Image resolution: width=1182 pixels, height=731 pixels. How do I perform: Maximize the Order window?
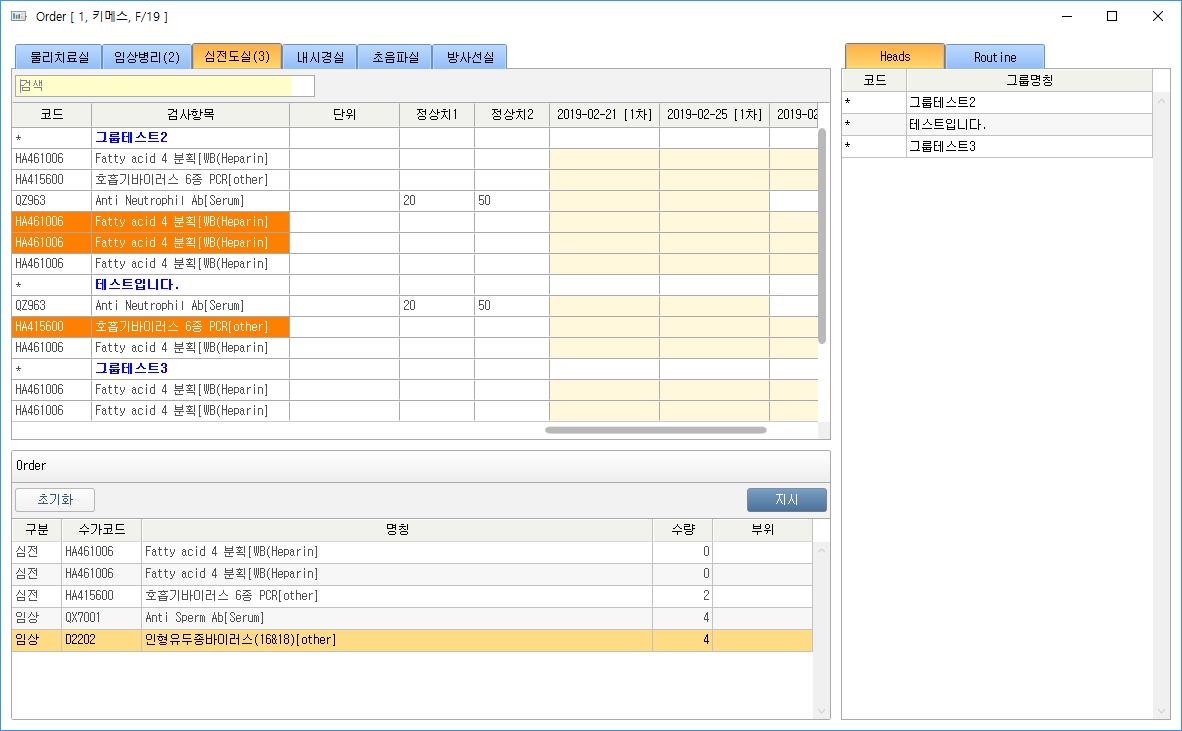1112,16
